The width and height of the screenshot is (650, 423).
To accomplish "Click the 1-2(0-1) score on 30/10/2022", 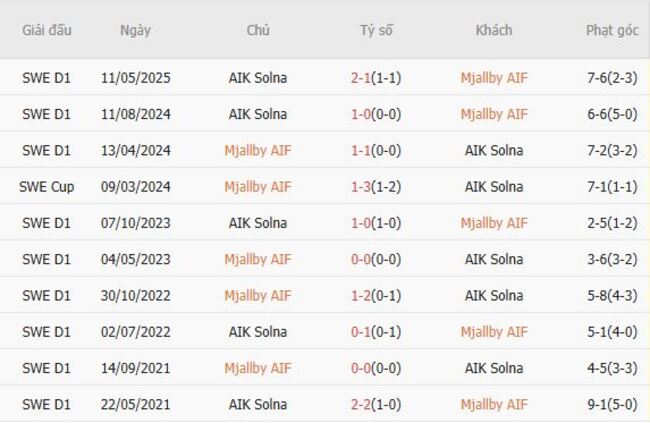I will pyautogui.click(x=376, y=296).
